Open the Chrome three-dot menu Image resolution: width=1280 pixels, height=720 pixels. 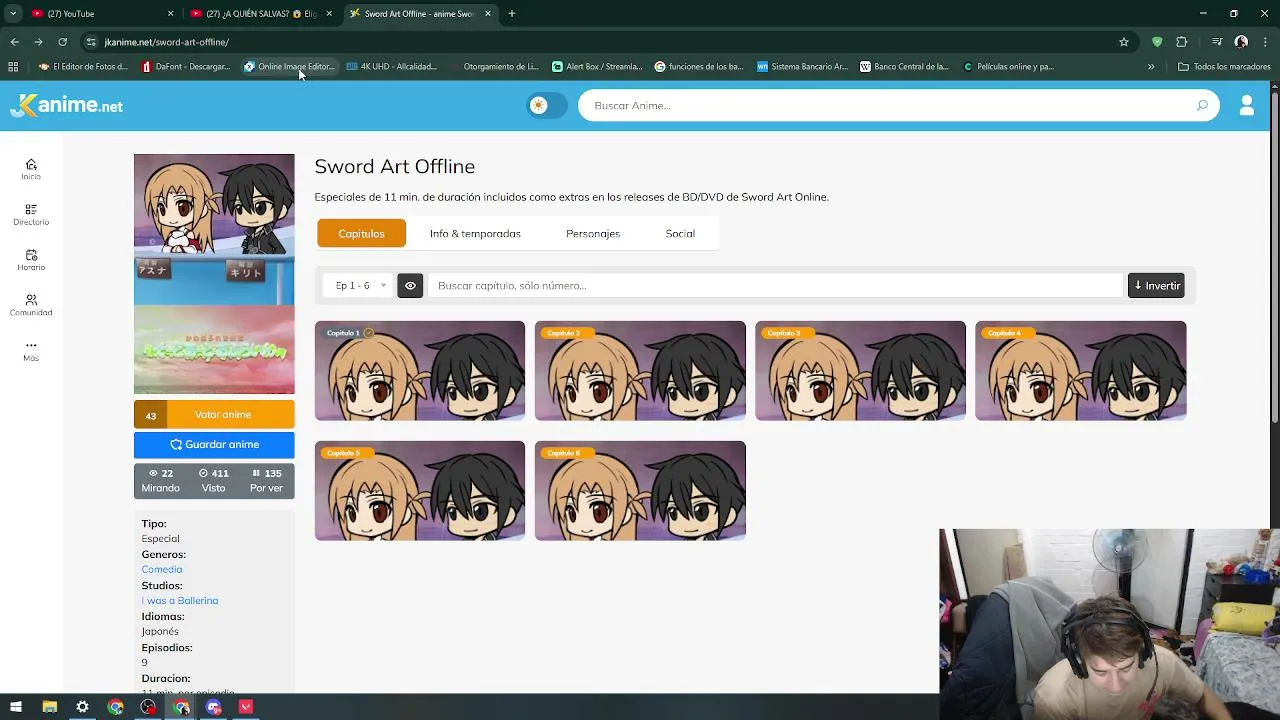tap(1265, 42)
